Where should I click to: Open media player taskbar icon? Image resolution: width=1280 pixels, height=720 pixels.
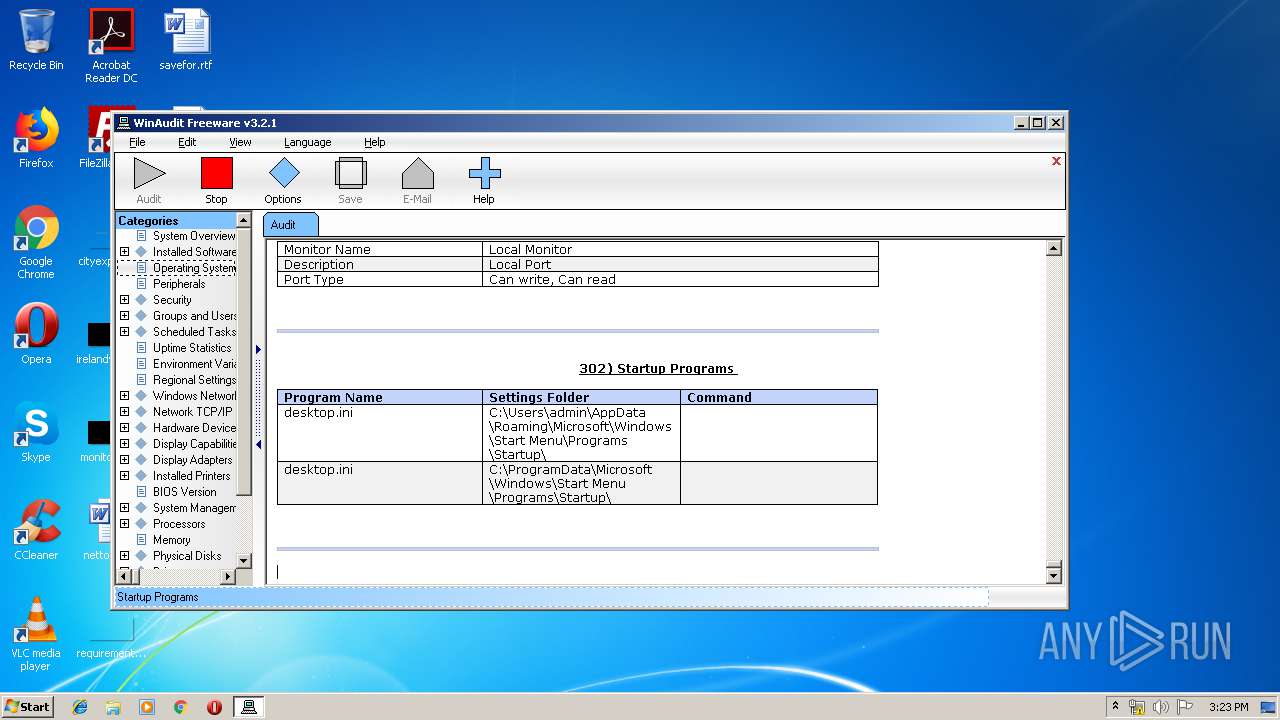coord(147,707)
